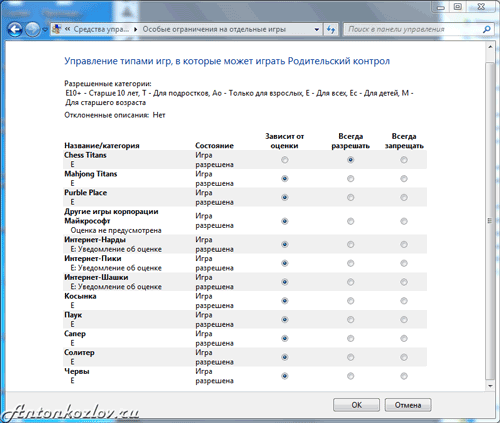Click the "Сапер" game name
This screenshot has width=500, height=423.
pyautogui.click(x=75, y=334)
